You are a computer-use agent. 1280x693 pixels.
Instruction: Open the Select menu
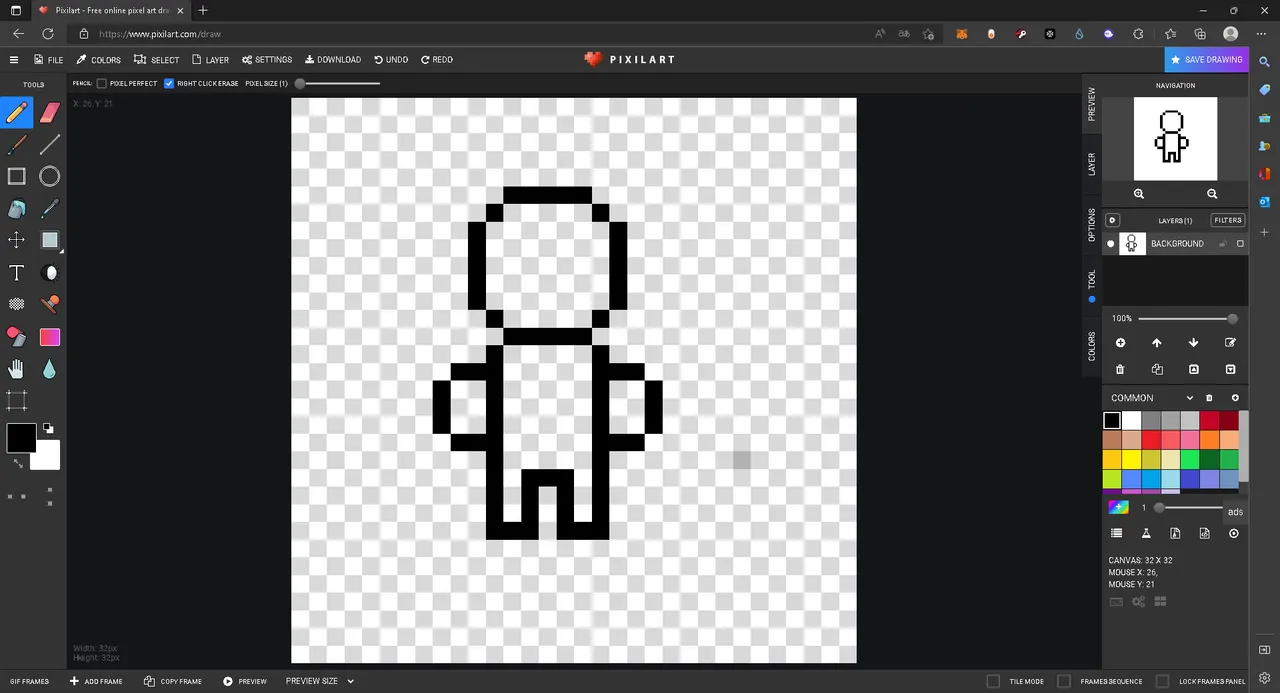(x=157, y=60)
